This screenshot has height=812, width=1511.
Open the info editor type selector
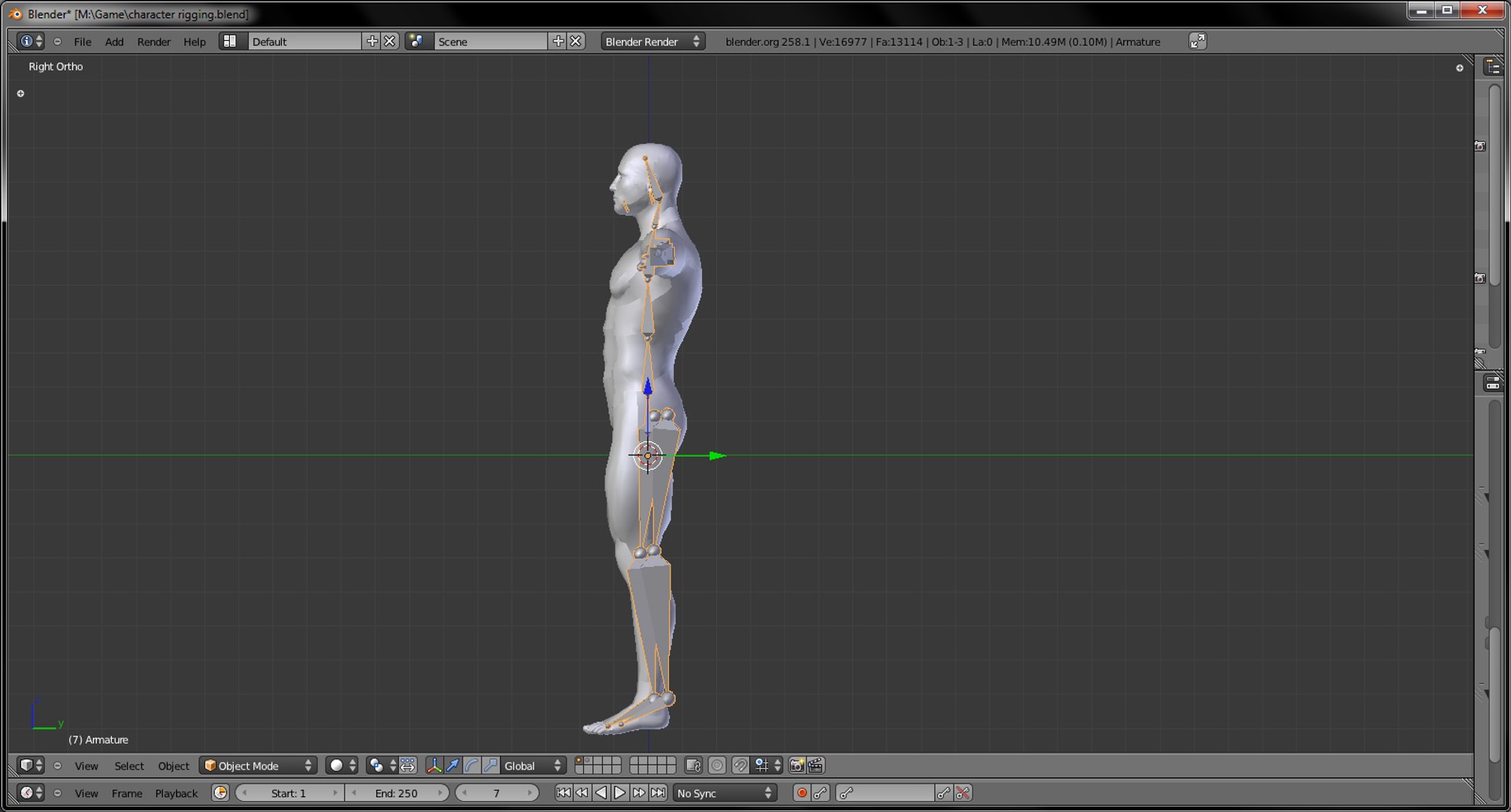click(31, 41)
